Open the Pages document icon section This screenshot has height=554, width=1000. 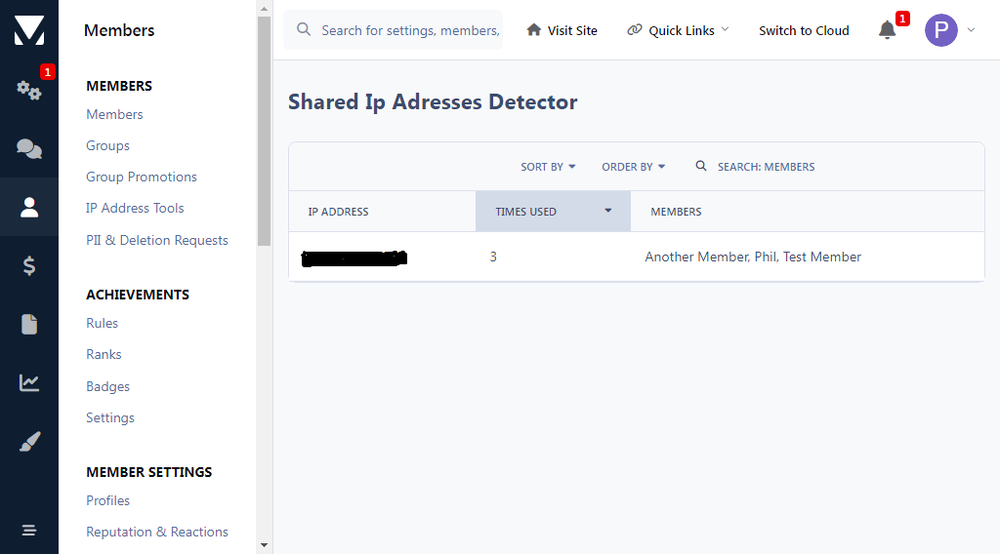tap(29, 324)
